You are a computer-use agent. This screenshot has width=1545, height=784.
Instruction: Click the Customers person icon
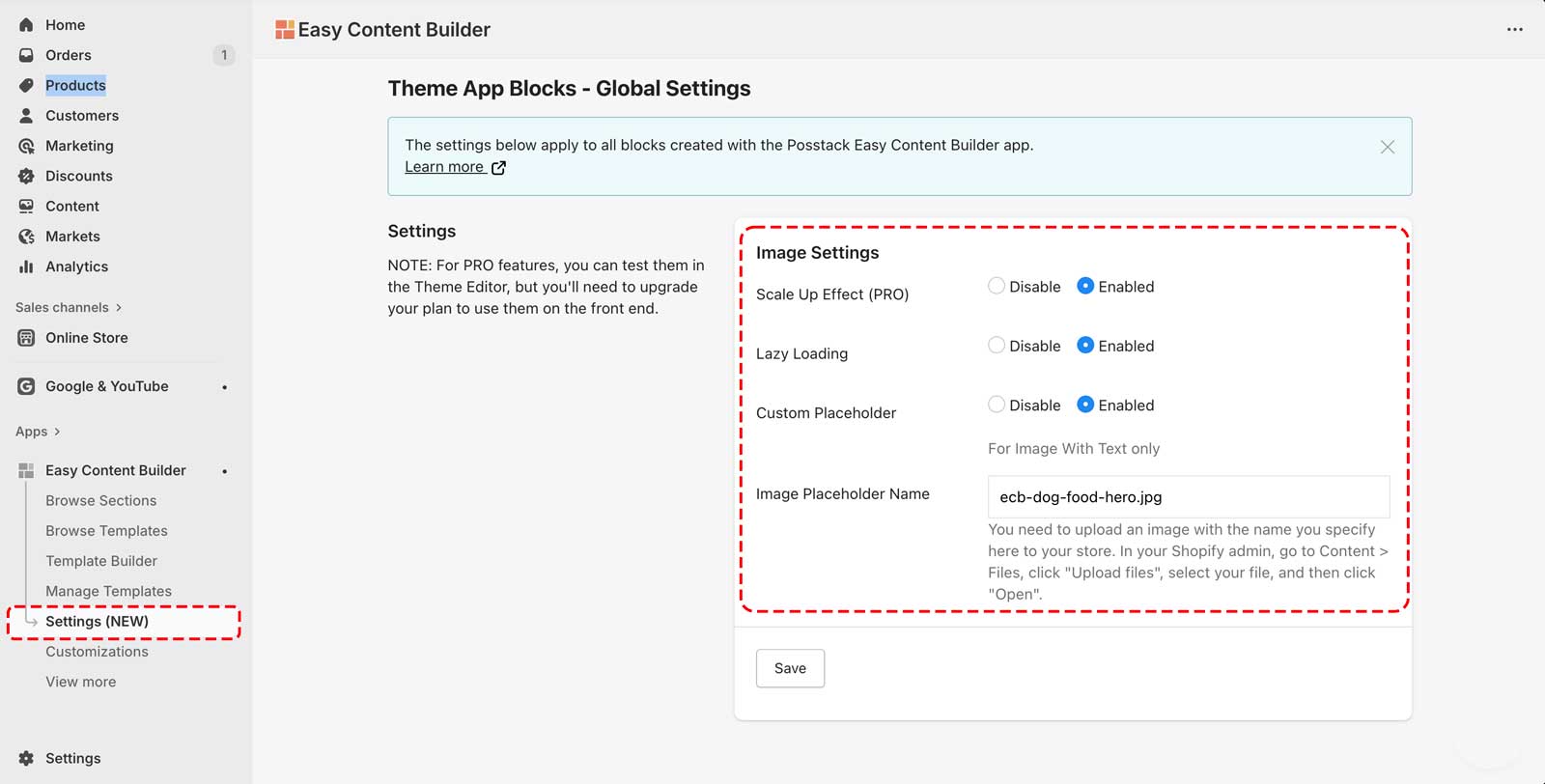pyautogui.click(x=26, y=116)
